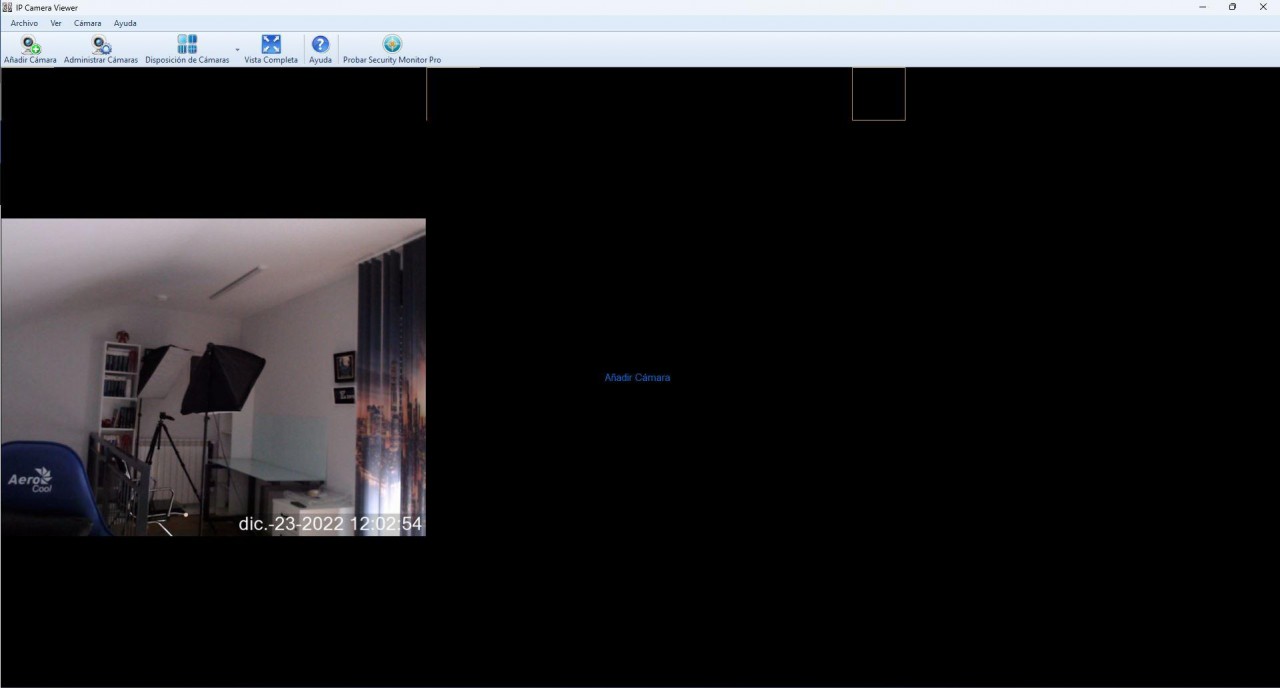Expand the Disposición de Cámaras dropdown arrow
The image size is (1280, 688).
point(237,49)
